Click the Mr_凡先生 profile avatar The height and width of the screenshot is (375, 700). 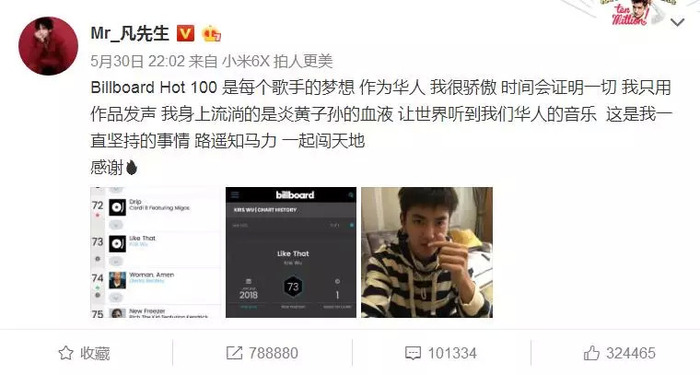coord(48,46)
